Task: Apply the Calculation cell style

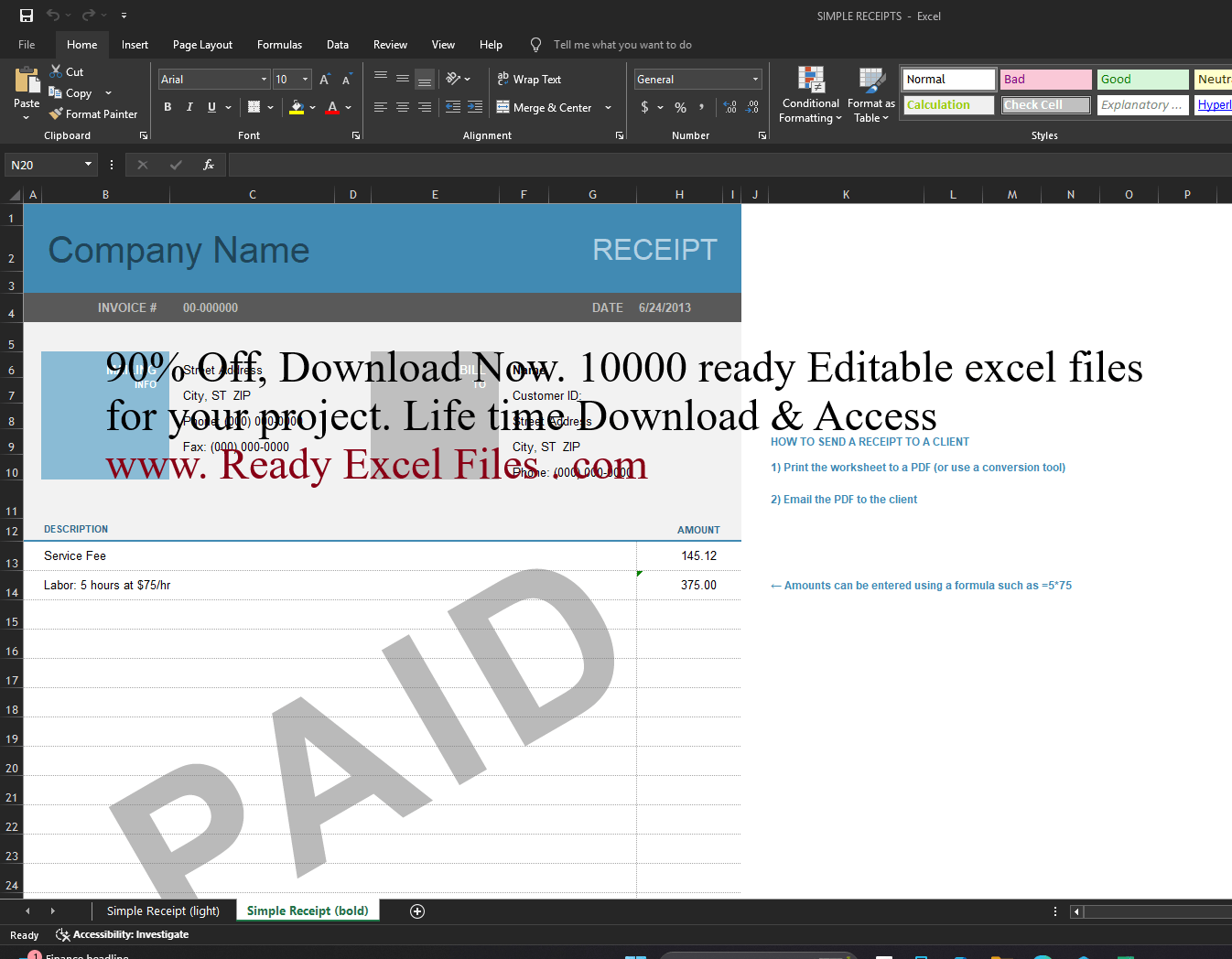Action: pos(949,105)
